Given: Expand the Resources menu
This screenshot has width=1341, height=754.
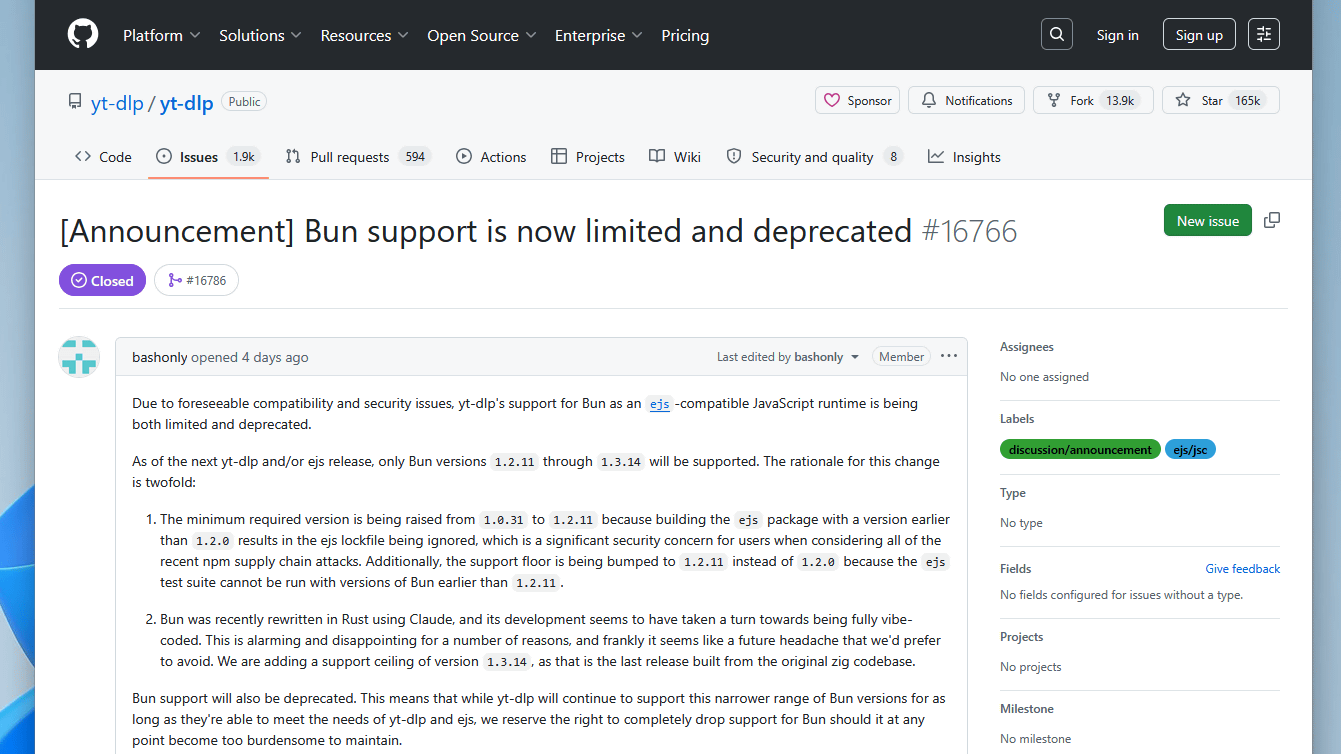Looking at the screenshot, I should [364, 35].
